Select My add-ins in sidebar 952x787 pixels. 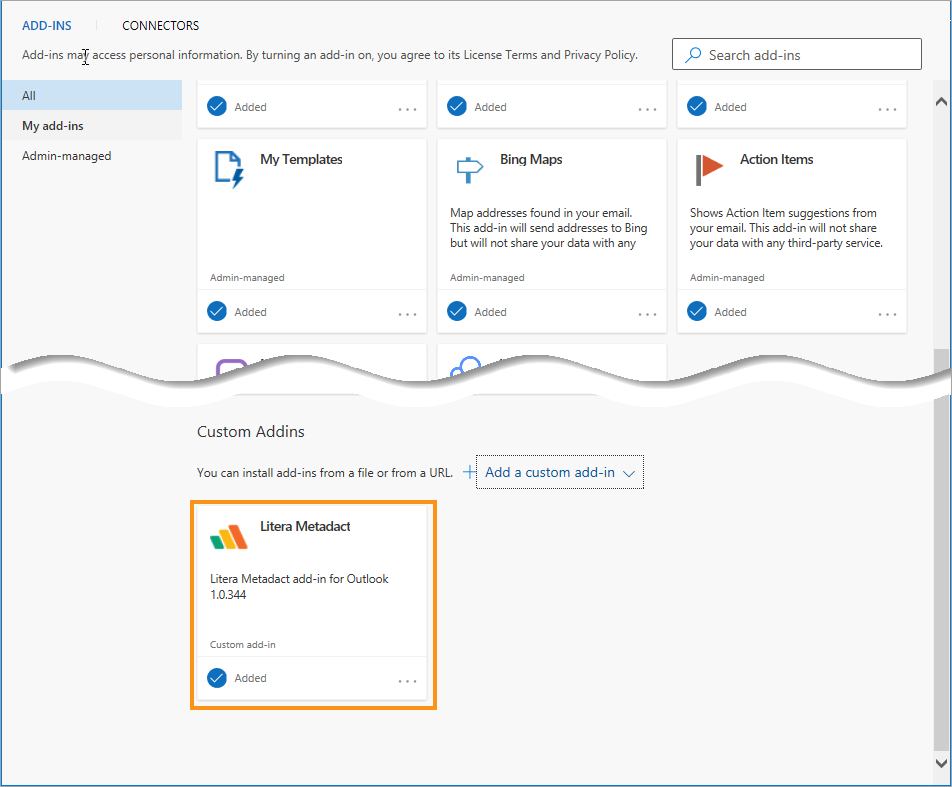pos(92,126)
